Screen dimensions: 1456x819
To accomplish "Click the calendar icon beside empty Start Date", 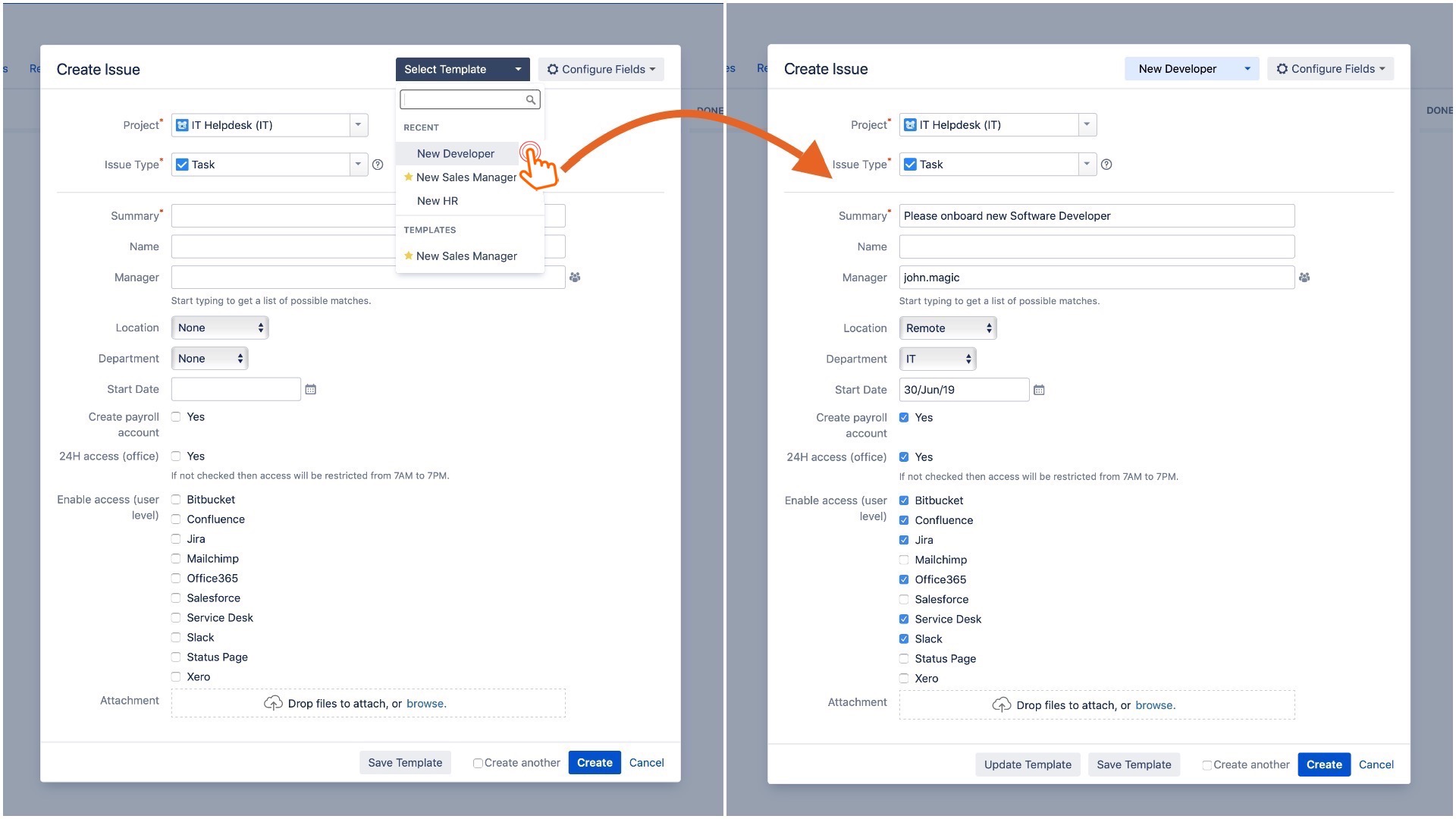I will click(310, 389).
